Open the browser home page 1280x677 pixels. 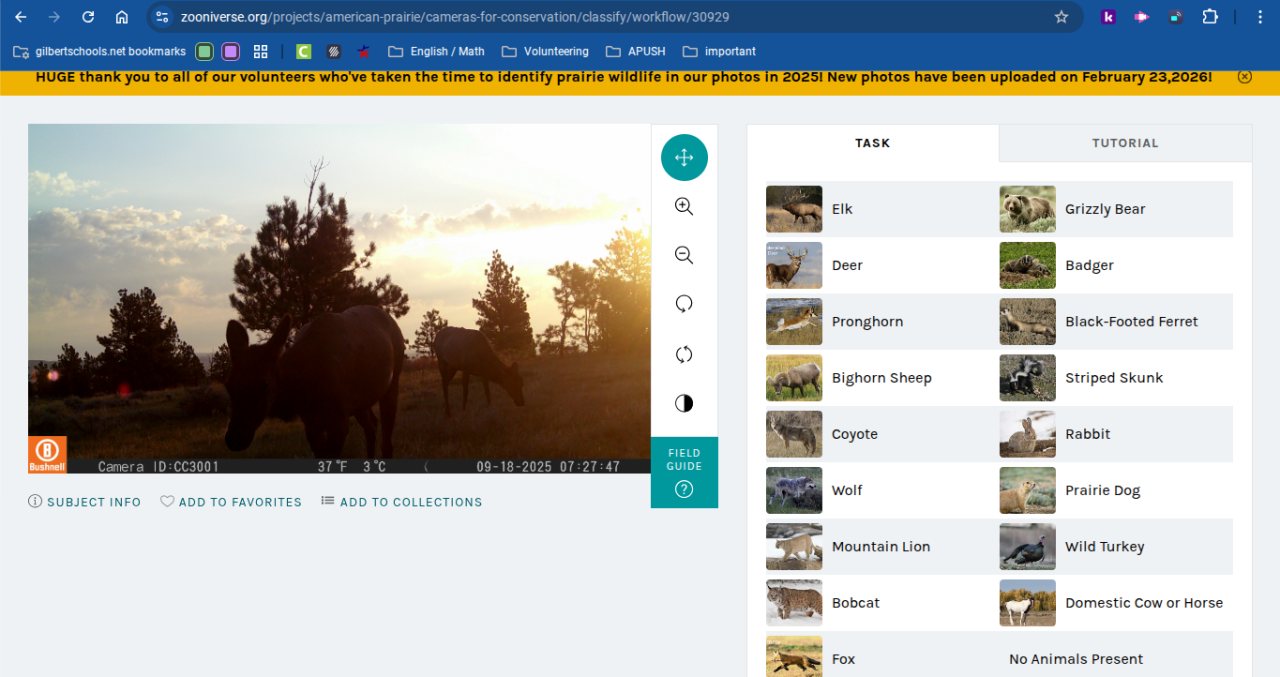[122, 17]
